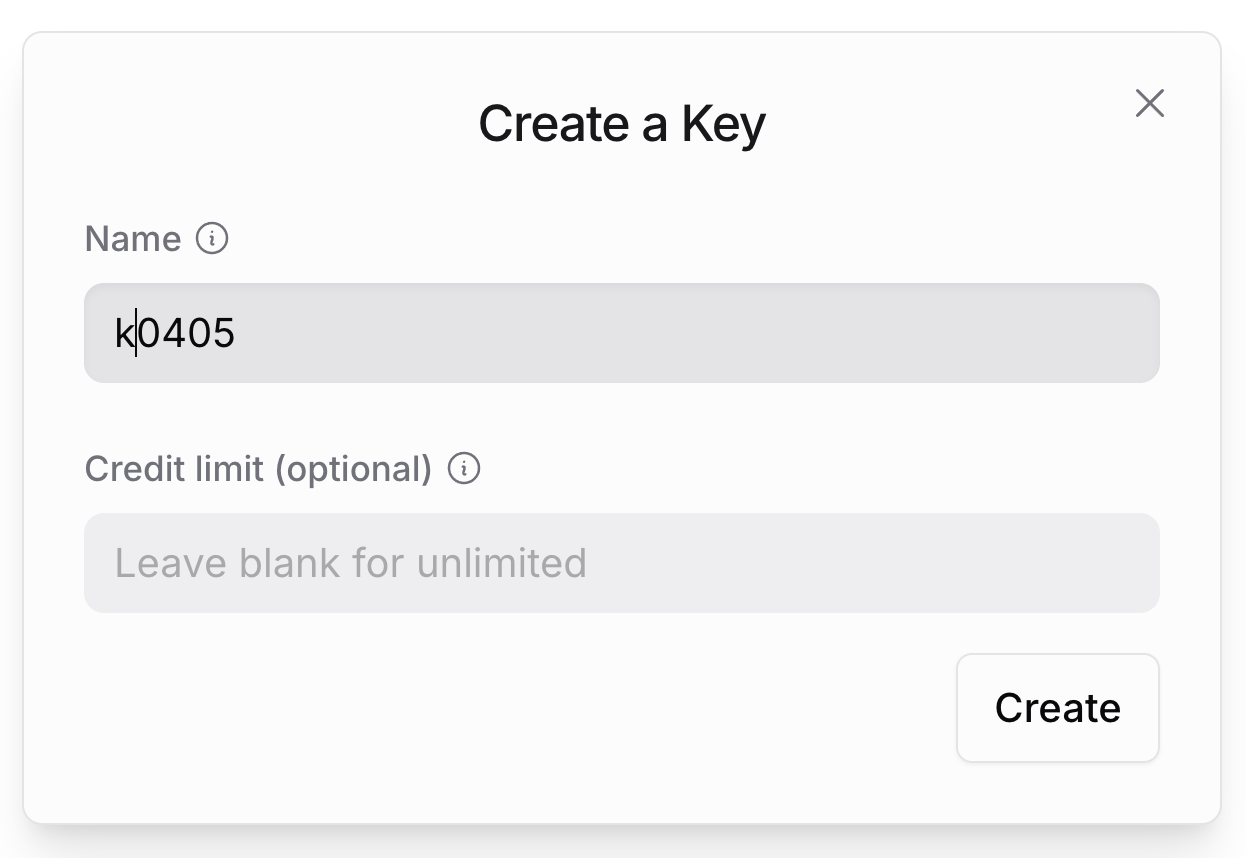Click the 'Create a Key' heading

(x=621, y=124)
